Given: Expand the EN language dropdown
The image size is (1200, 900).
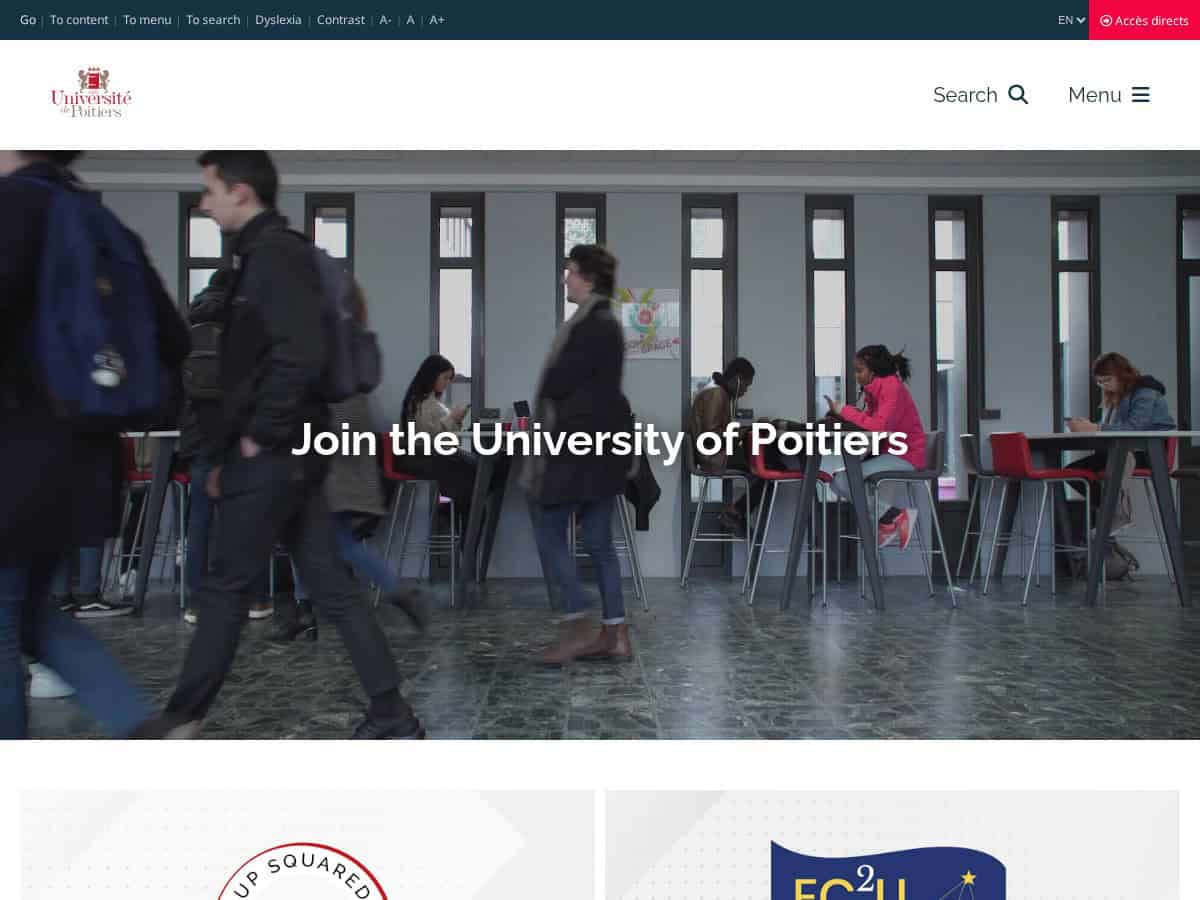Looking at the screenshot, I should 1071,20.
